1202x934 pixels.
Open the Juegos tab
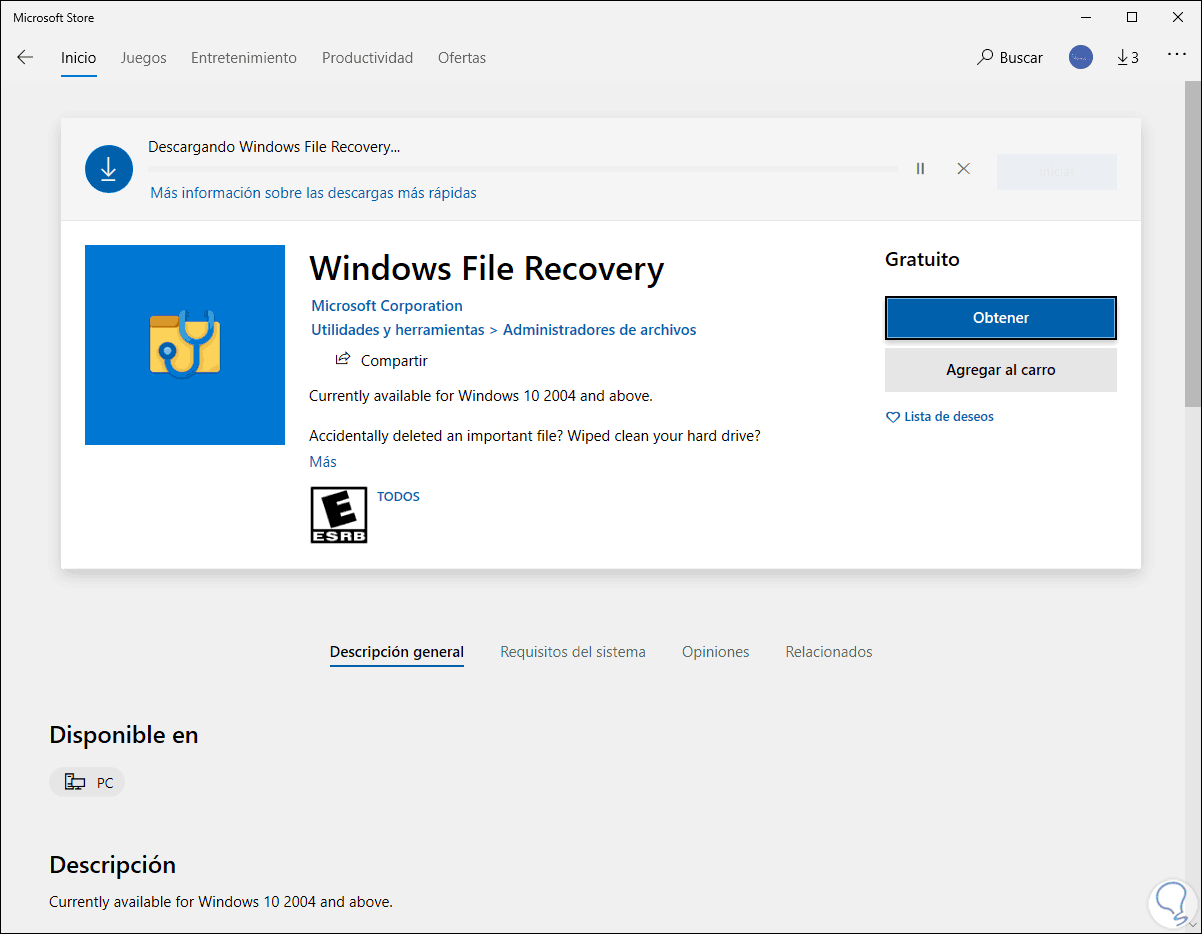144,58
